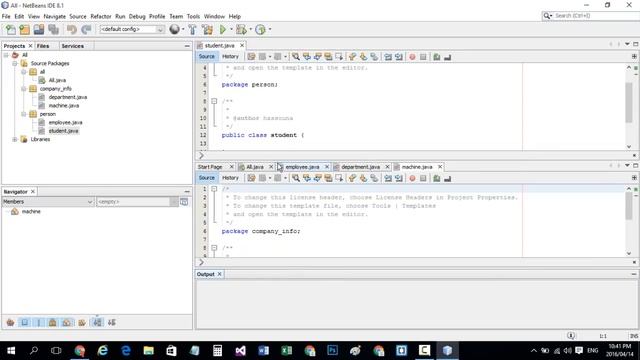The image size is (640, 360).
Task: Click the machine.java editor vertical scrollbar
Action: (x=629, y=206)
